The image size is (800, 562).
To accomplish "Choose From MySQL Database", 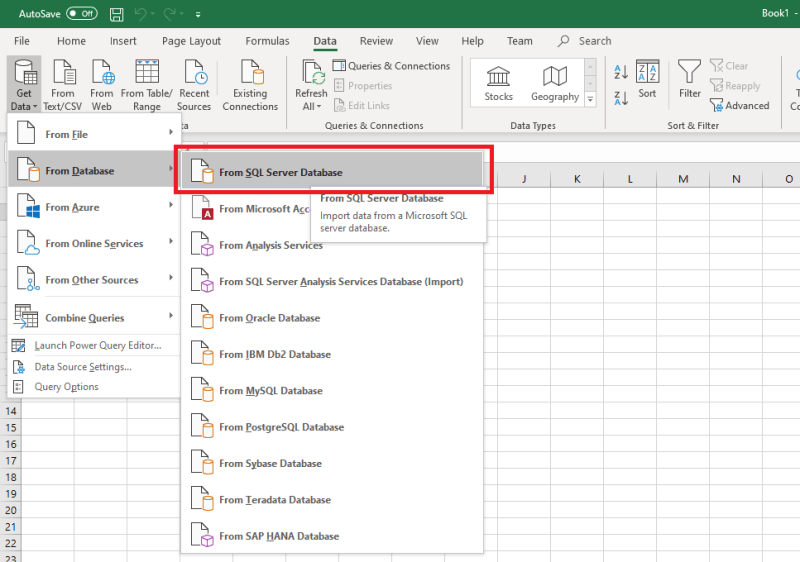I will pyautogui.click(x=332, y=391).
